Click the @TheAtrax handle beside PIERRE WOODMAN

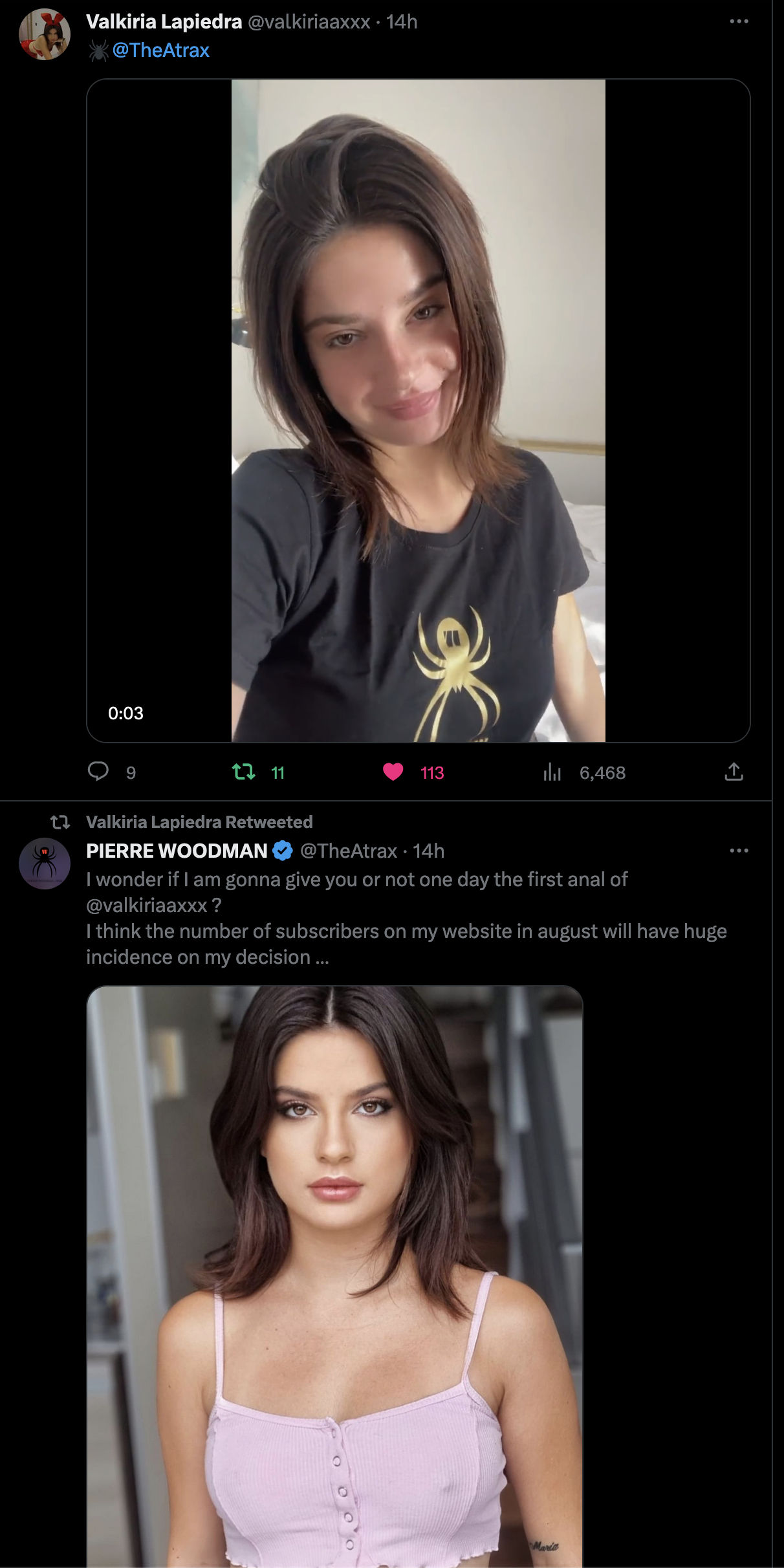(348, 851)
